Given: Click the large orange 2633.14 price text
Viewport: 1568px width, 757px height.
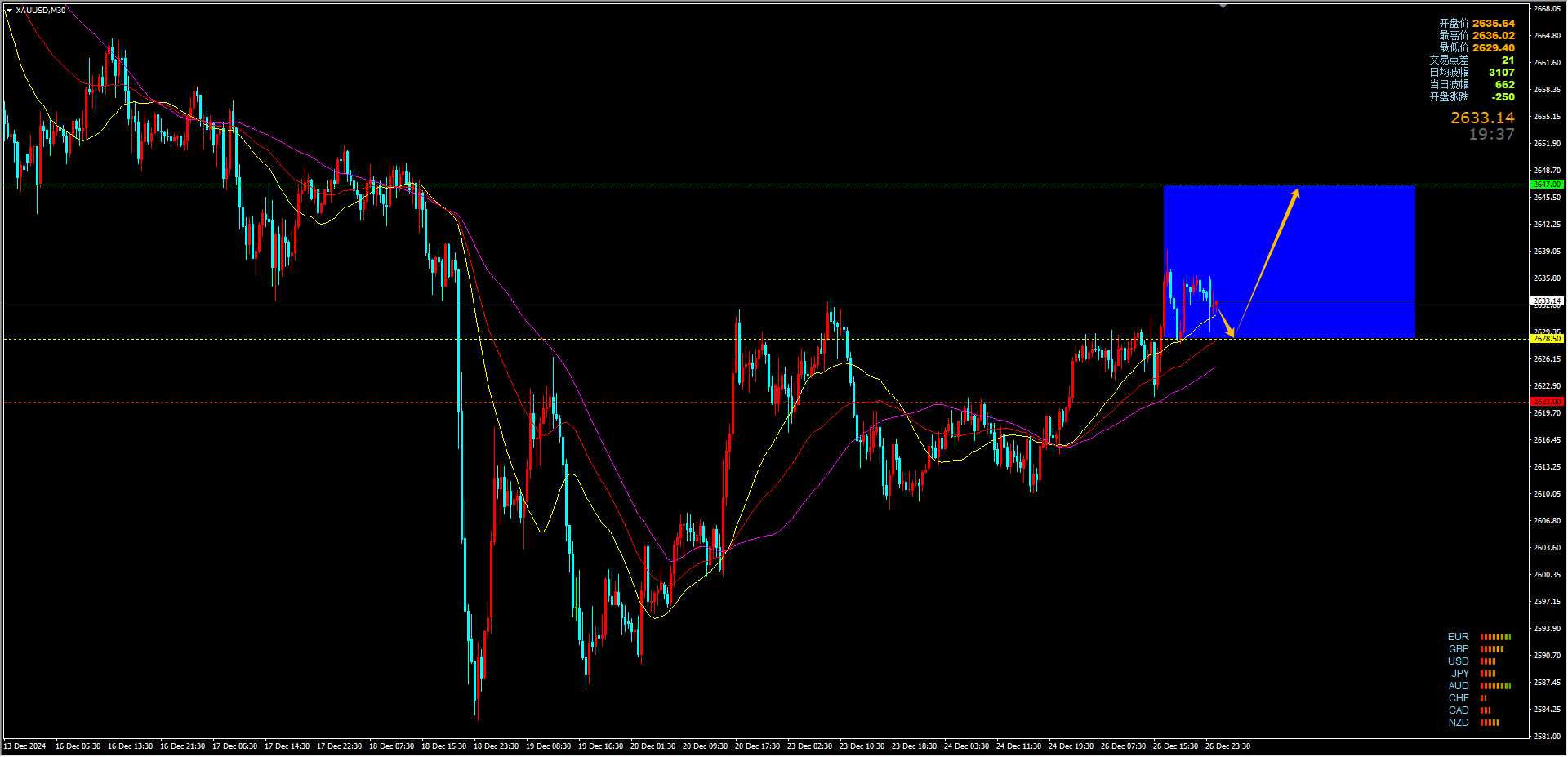Looking at the screenshot, I should coord(1482,118).
